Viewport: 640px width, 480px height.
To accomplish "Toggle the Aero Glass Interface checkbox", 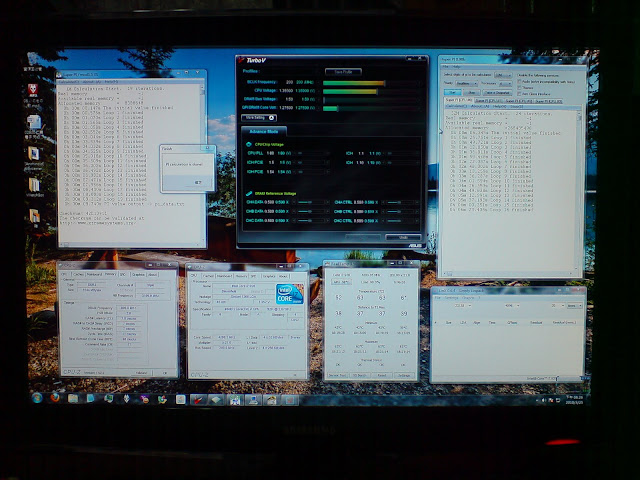I will click(x=520, y=93).
